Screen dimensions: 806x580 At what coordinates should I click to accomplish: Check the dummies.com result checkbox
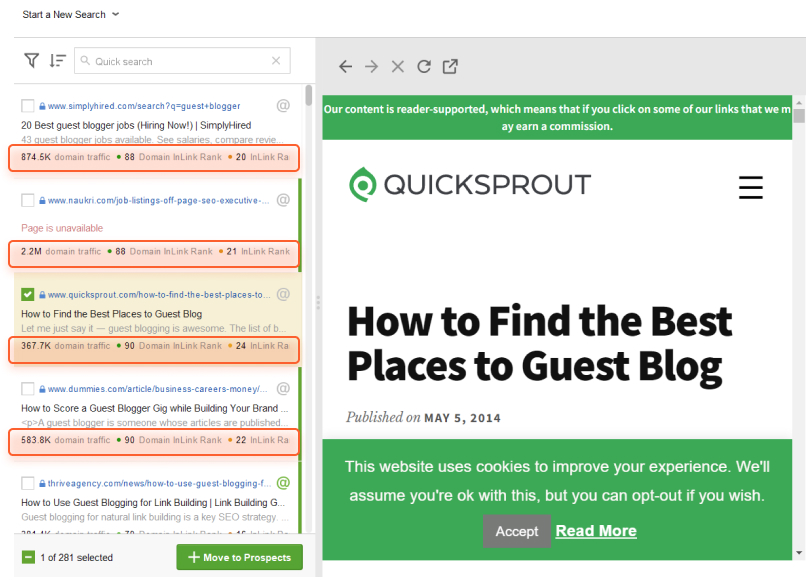[28, 389]
